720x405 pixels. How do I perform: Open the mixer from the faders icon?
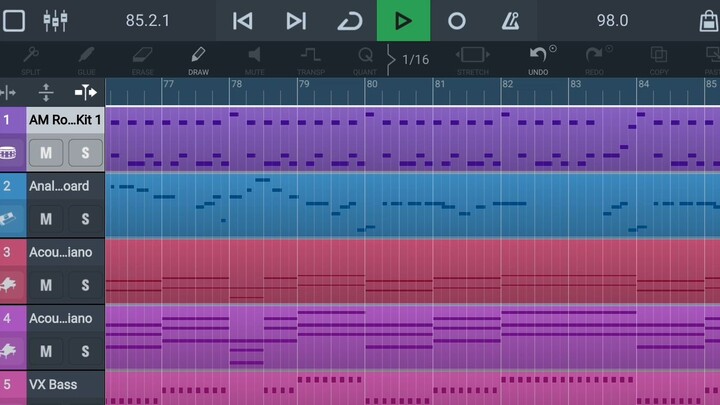tap(55, 20)
